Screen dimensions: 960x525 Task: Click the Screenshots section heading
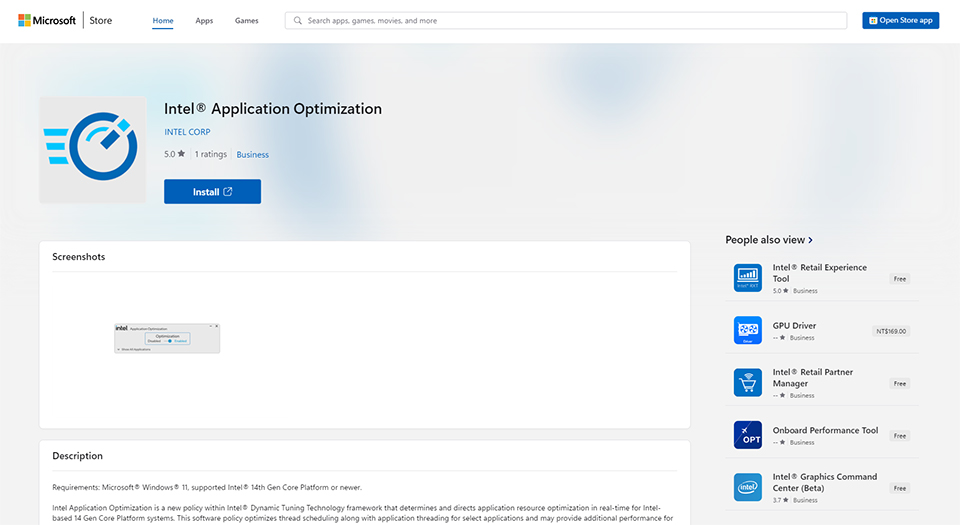click(78, 256)
